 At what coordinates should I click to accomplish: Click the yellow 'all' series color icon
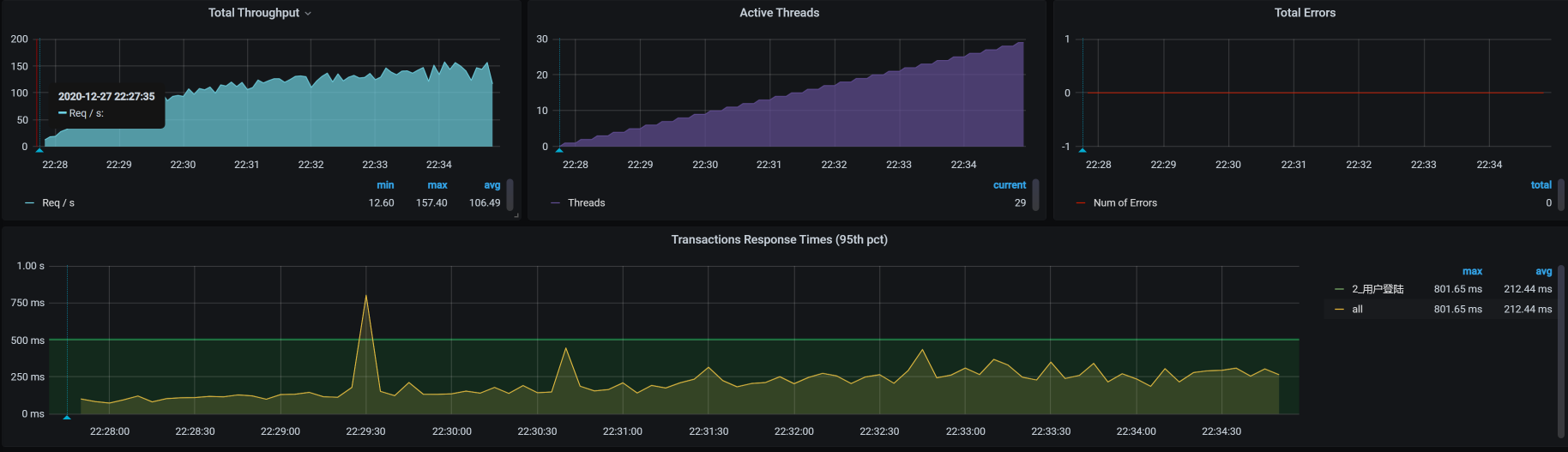(1339, 310)
